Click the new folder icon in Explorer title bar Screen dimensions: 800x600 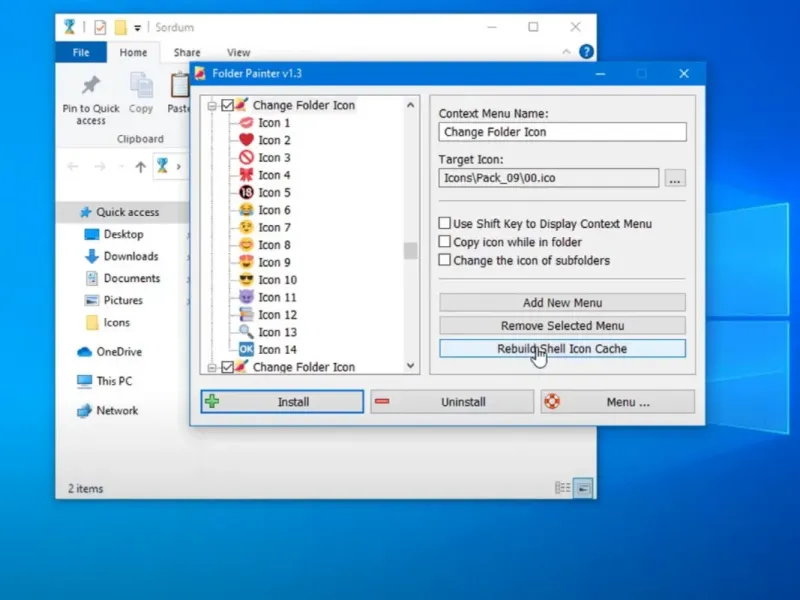(x=120, y=27)
